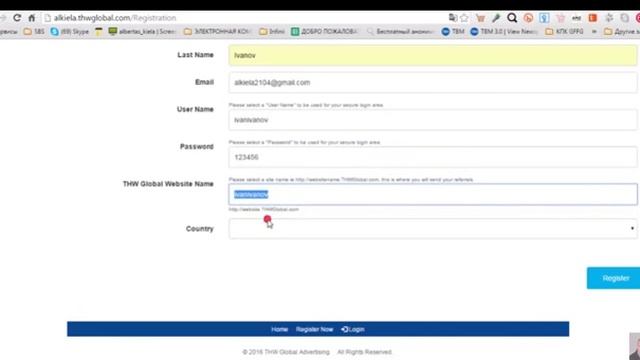Click the 'Country' label
Viewport: 640px width, 360px height.
[200, 229]
